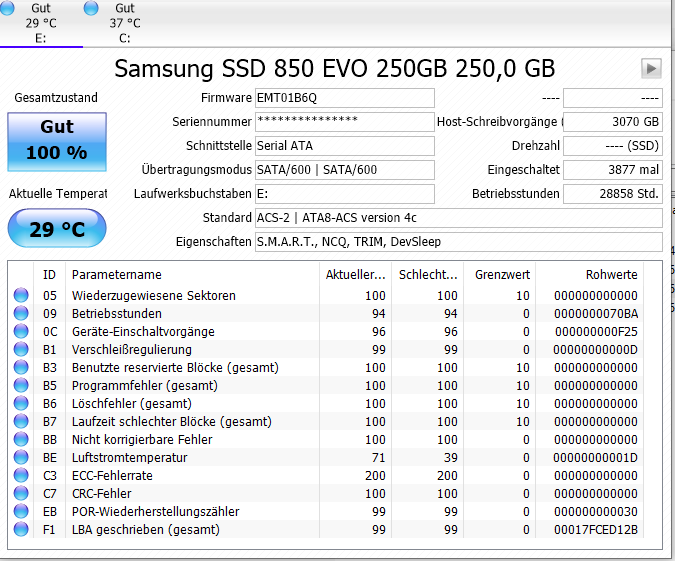Select the CRC-Fehler row name
Viewport: 675px width, 561px height.
tap(102, 494)
